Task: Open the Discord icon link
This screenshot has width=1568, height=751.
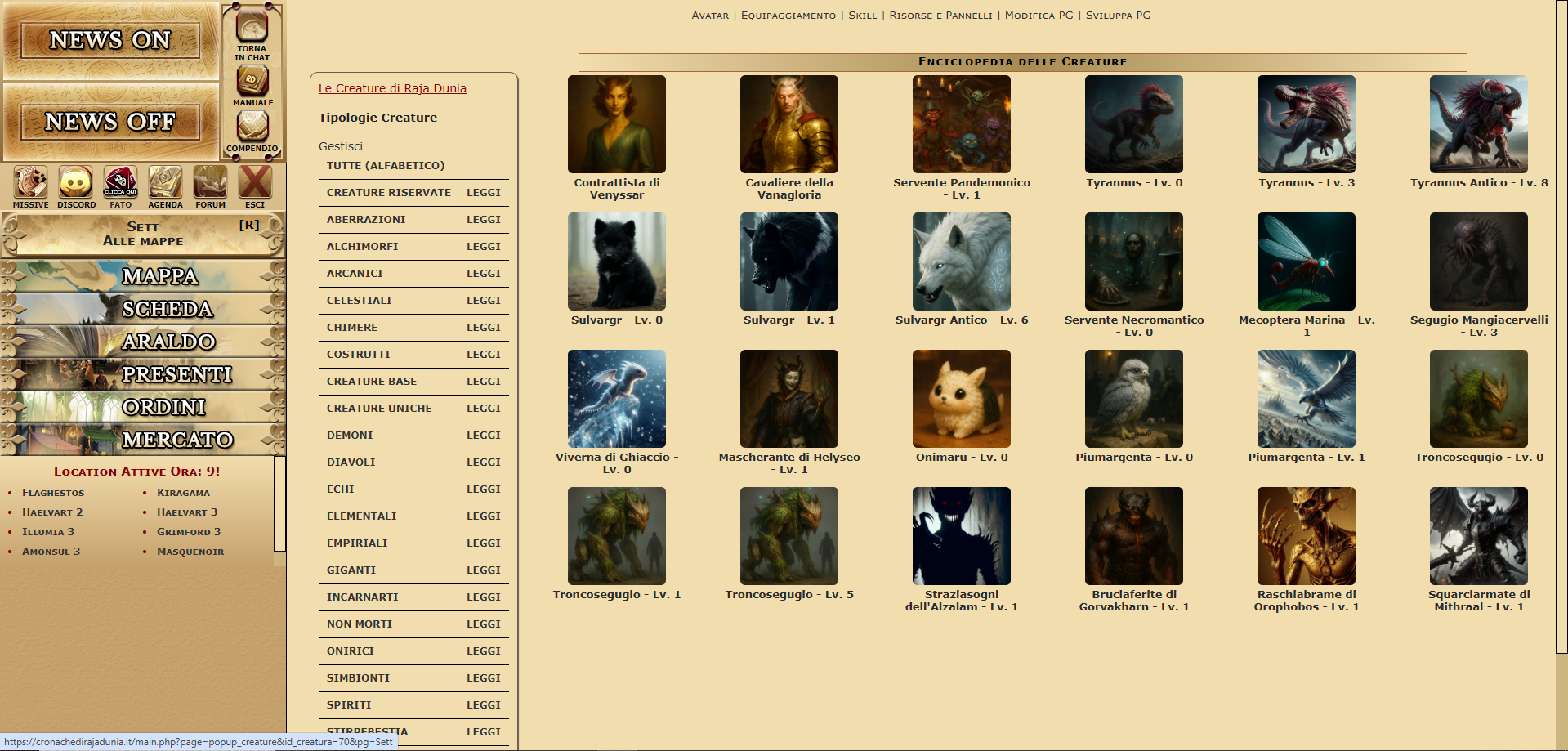Action: tap(76, 183)
